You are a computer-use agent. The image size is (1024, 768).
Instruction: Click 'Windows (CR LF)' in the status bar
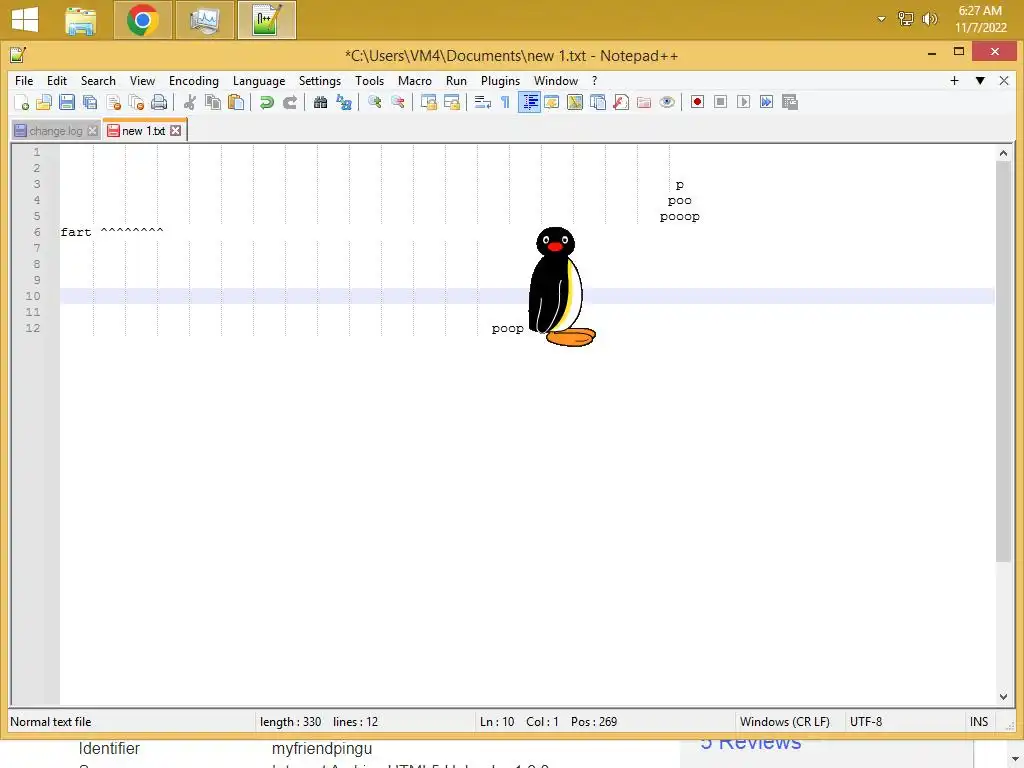(x=784, y=722)
